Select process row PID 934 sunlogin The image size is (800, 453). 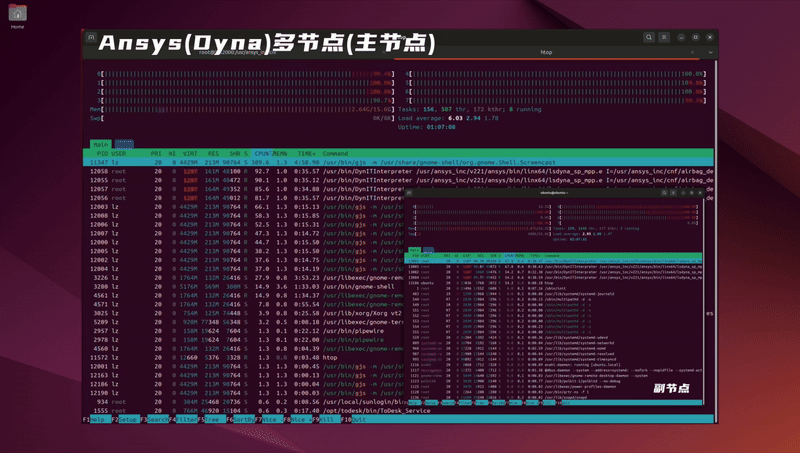tap(245, 402)
